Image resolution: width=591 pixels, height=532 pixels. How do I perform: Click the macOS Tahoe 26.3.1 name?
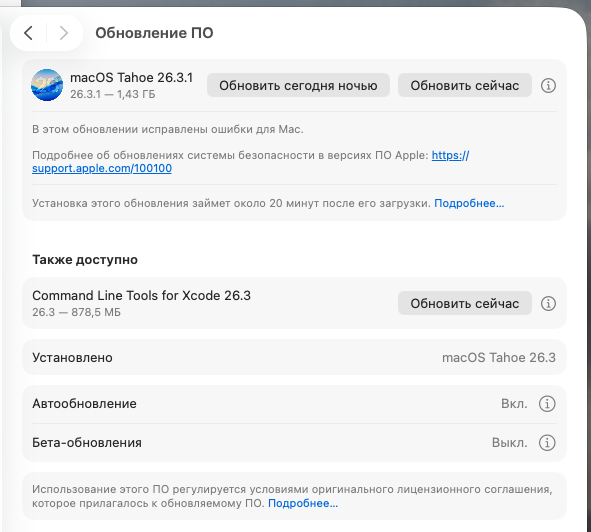(x=132, y=78)
